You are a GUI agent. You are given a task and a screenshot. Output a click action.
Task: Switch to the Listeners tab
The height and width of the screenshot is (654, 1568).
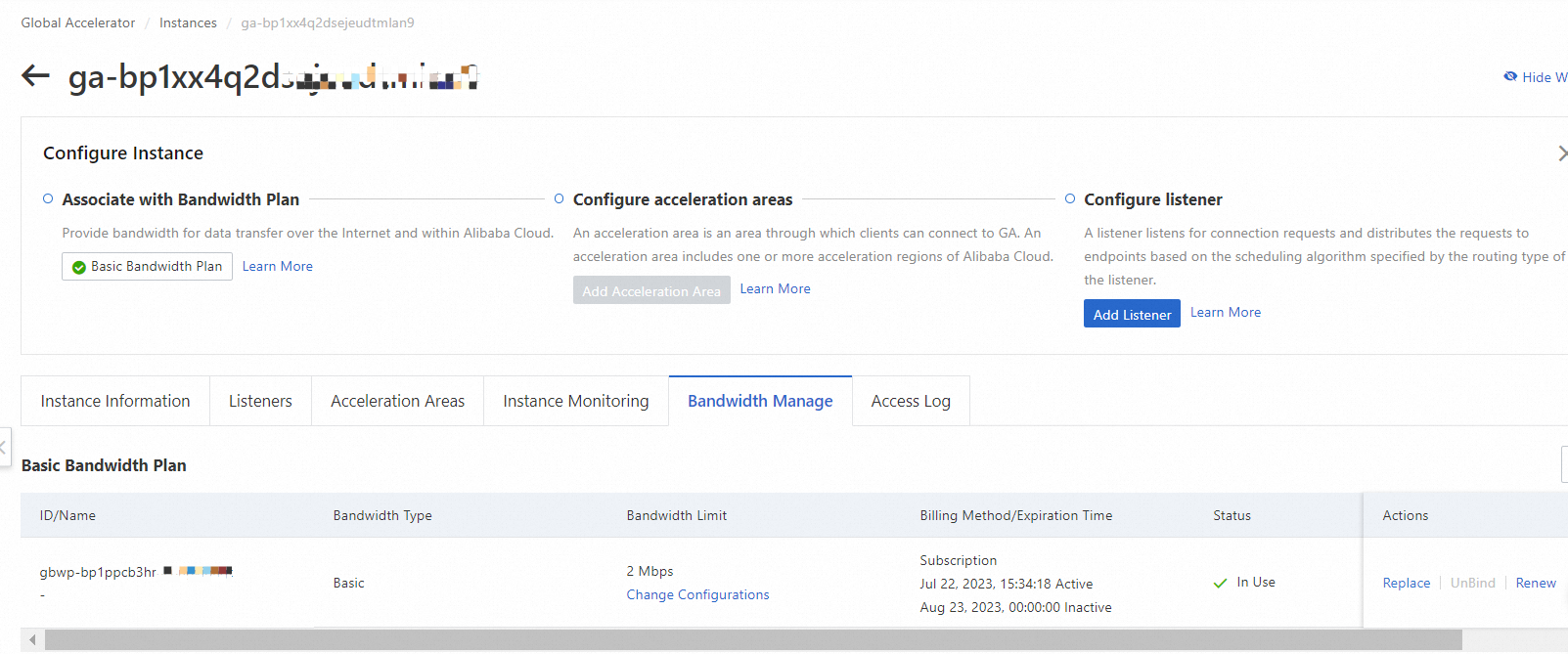(260, 401)
